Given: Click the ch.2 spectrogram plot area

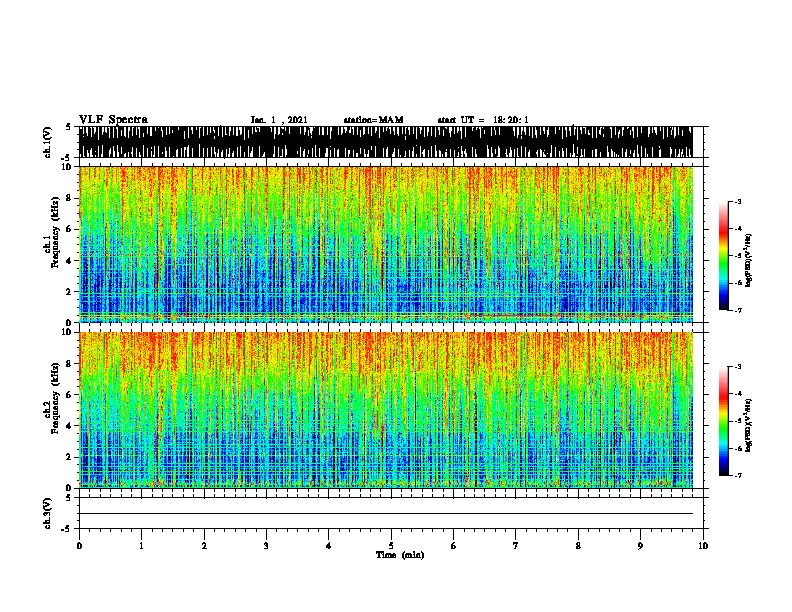Looking at the screenshot, I should (x=386, y=410).
